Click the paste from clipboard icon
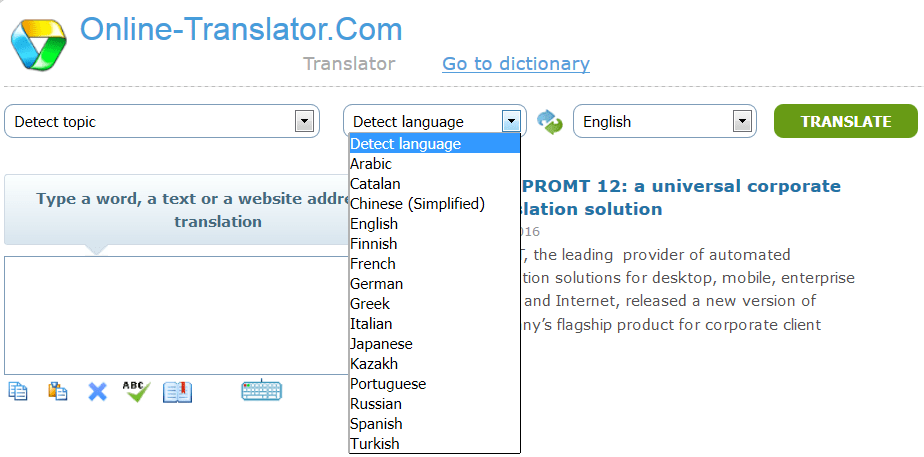Screen dimensions: 924x457 point(58,391)
